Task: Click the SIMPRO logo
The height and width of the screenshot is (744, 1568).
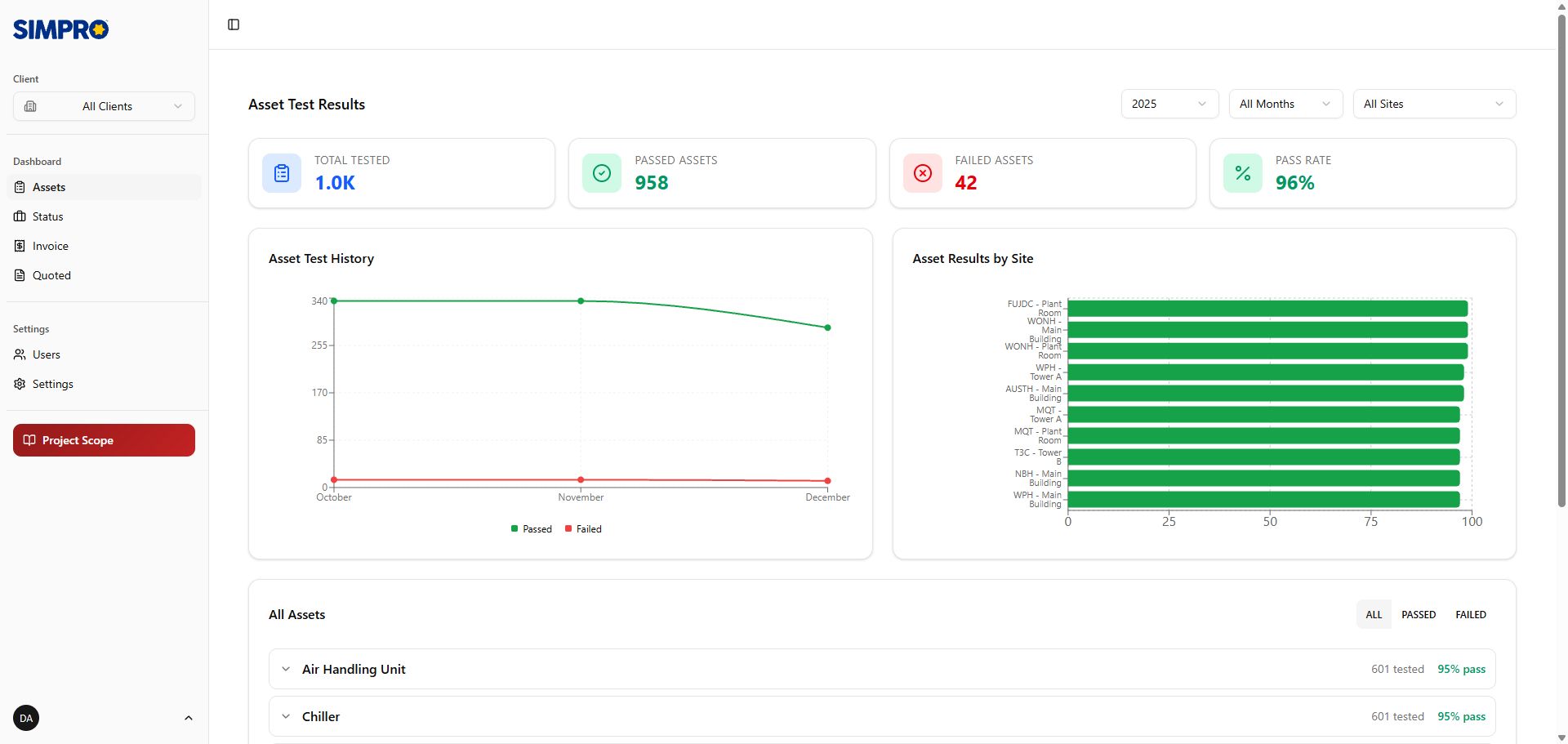Action: [60, 30]
